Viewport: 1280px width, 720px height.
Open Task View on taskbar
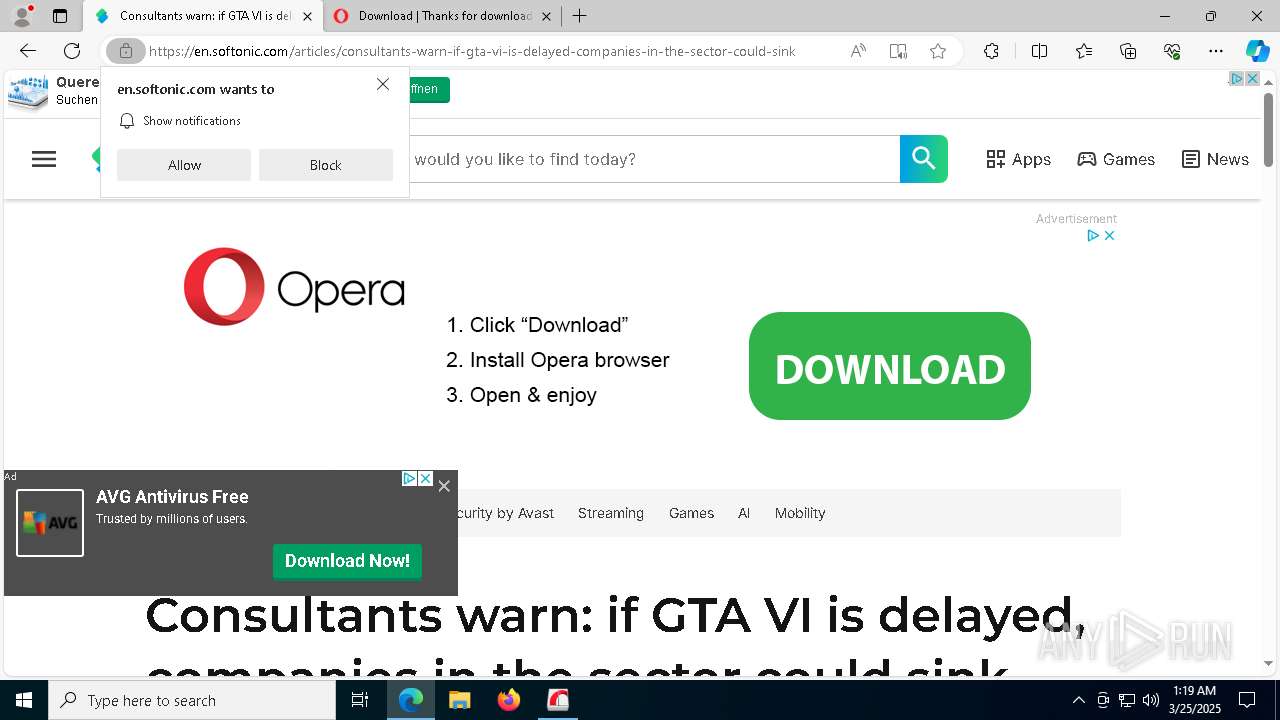[360, 700]
